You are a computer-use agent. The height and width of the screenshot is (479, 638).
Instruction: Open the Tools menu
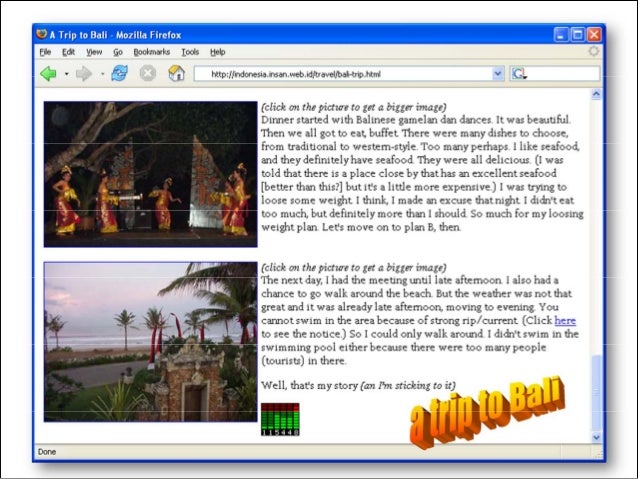(x=190, y=51)
